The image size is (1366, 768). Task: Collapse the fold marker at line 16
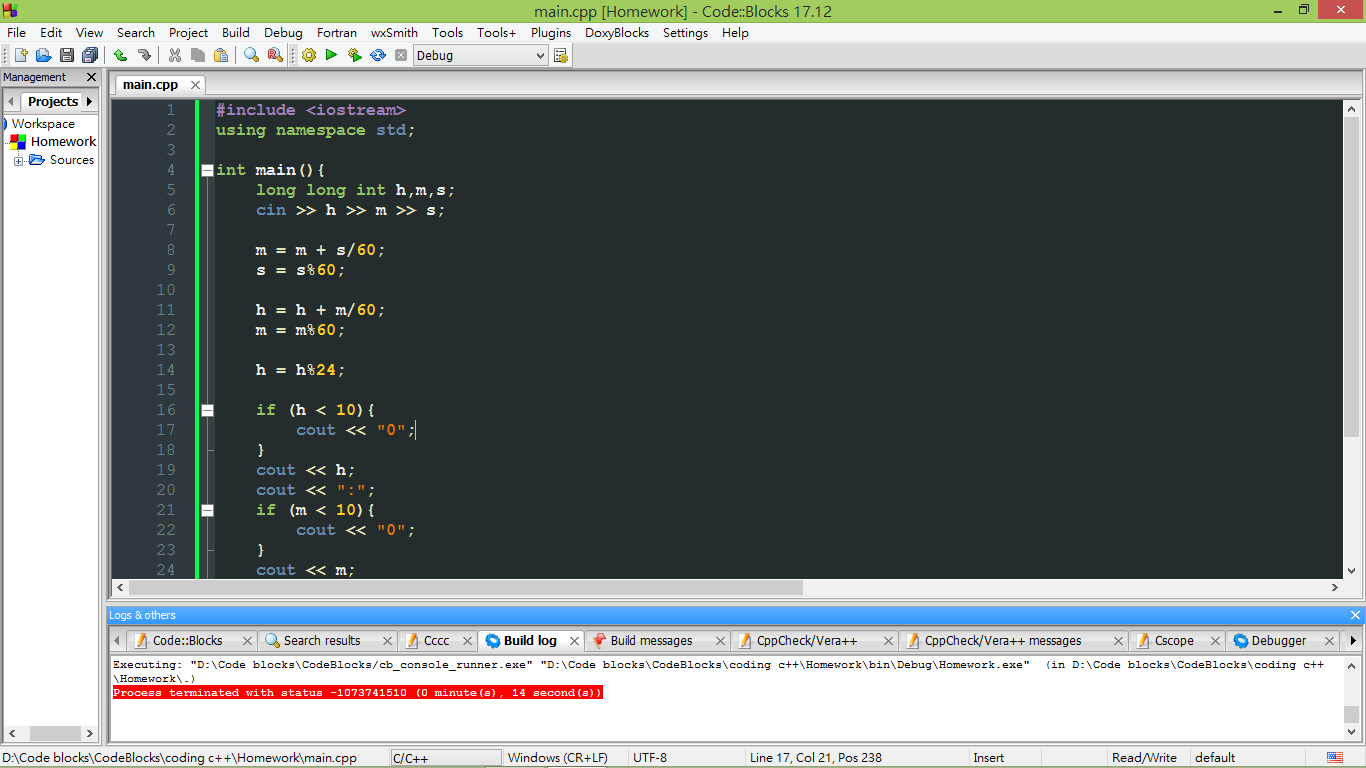[x=207, y=410]
